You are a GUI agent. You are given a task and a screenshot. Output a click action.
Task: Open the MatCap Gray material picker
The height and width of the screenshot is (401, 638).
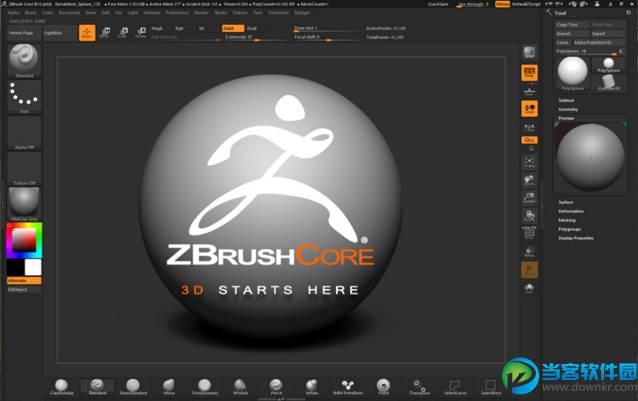[24, 204]
